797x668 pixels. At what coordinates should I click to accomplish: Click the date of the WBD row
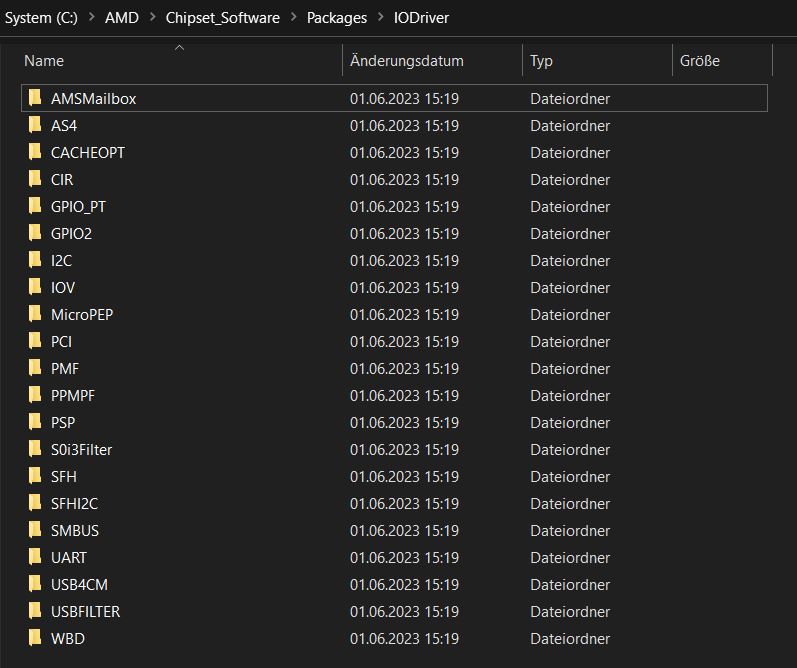coord(404,638)
